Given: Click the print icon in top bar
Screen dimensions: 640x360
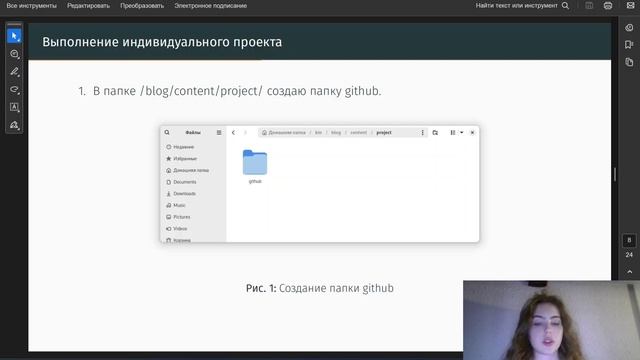Looking at the screenshot, I should (608, 6).
